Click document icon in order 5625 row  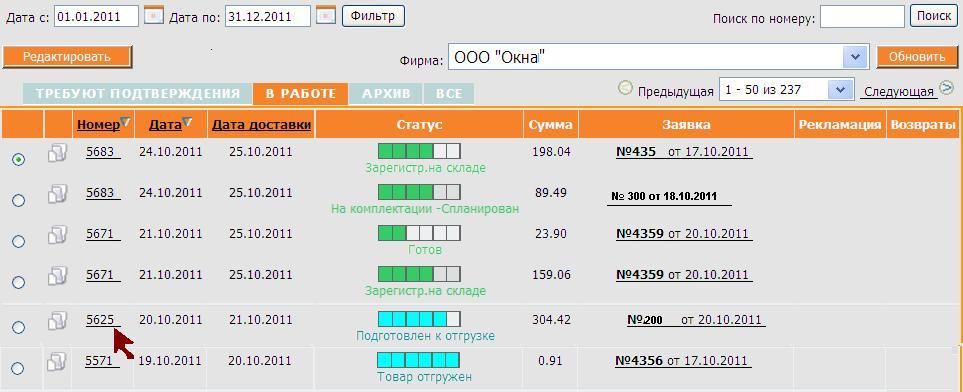pyautogui.click(x=57, y=321)
